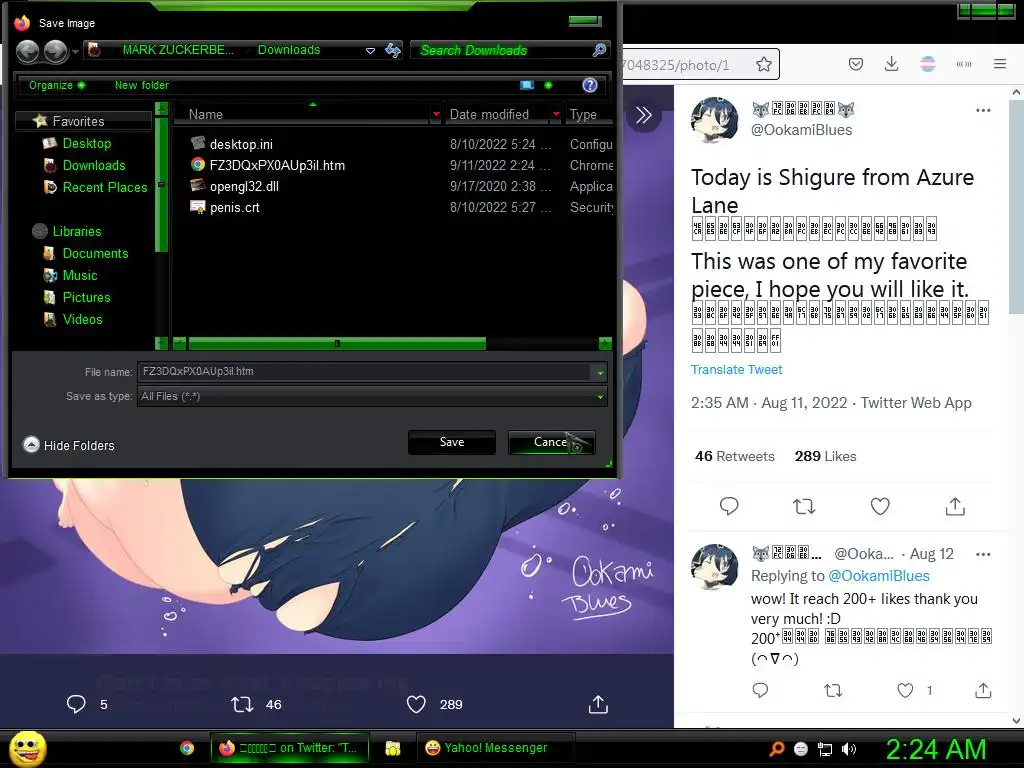Open the Organize menu
Screen dimensions: 1024x768
57,85
